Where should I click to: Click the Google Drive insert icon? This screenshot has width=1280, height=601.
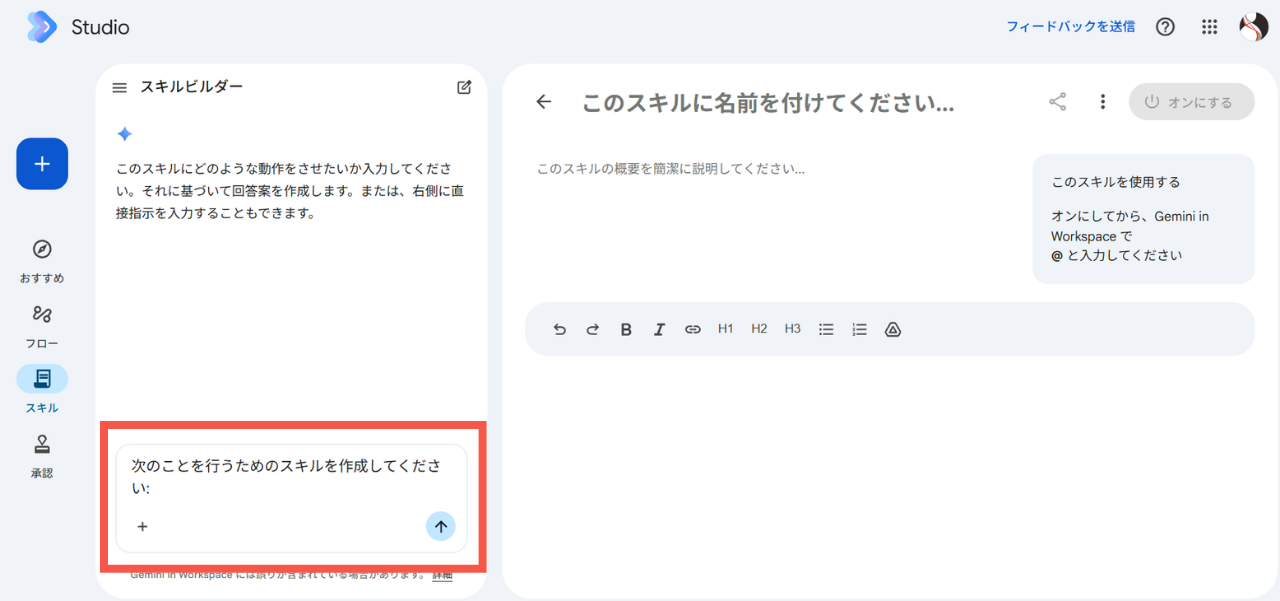[x=893, y=329]
